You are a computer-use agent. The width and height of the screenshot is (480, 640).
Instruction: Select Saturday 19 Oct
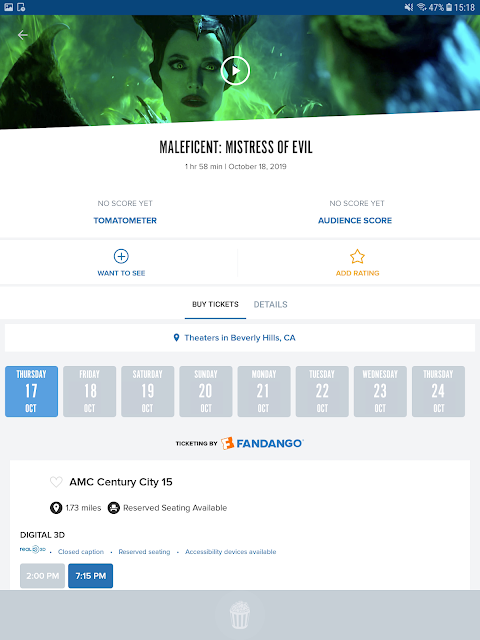147,391
